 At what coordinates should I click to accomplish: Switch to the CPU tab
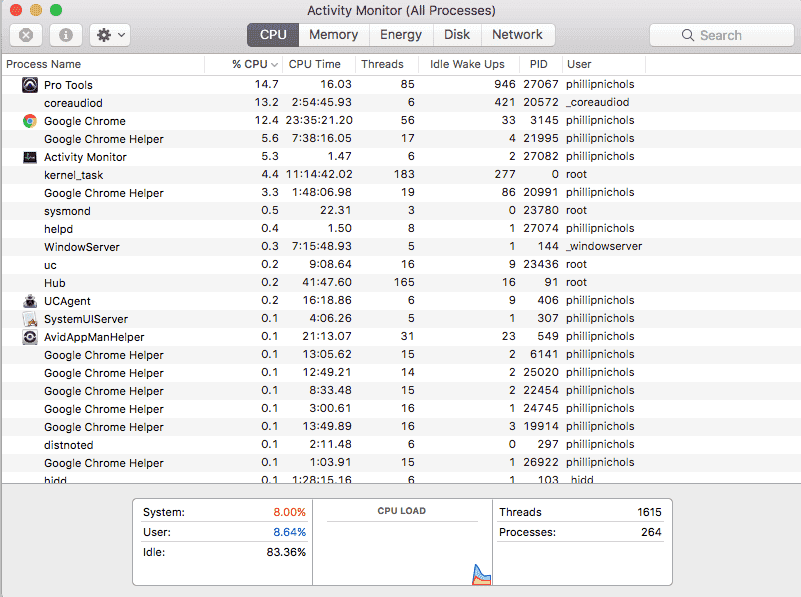click(x=273, y=35)
